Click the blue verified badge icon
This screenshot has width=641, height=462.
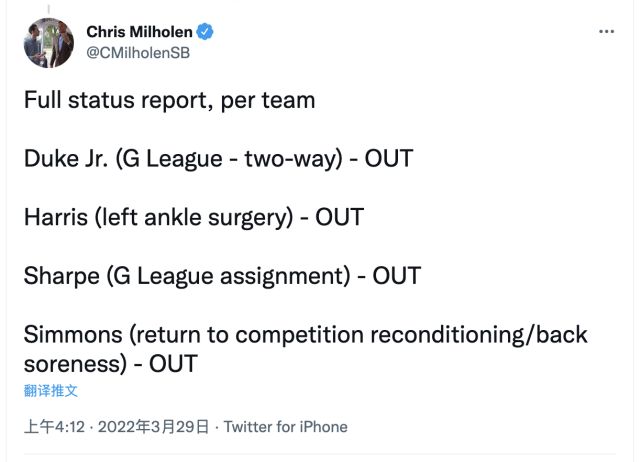(x=205, y=32)
